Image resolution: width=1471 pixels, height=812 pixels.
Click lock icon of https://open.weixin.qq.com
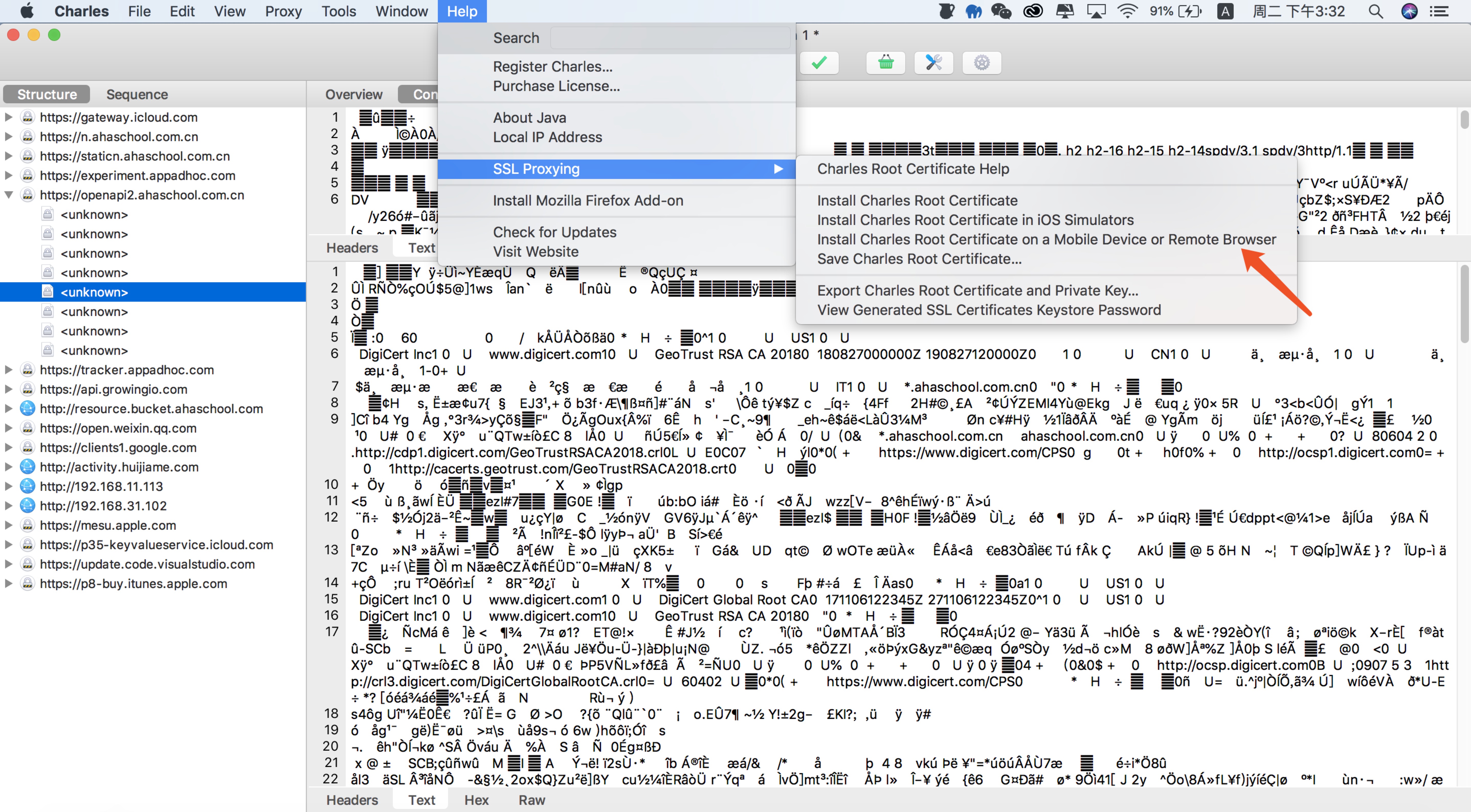pos(27,428)
